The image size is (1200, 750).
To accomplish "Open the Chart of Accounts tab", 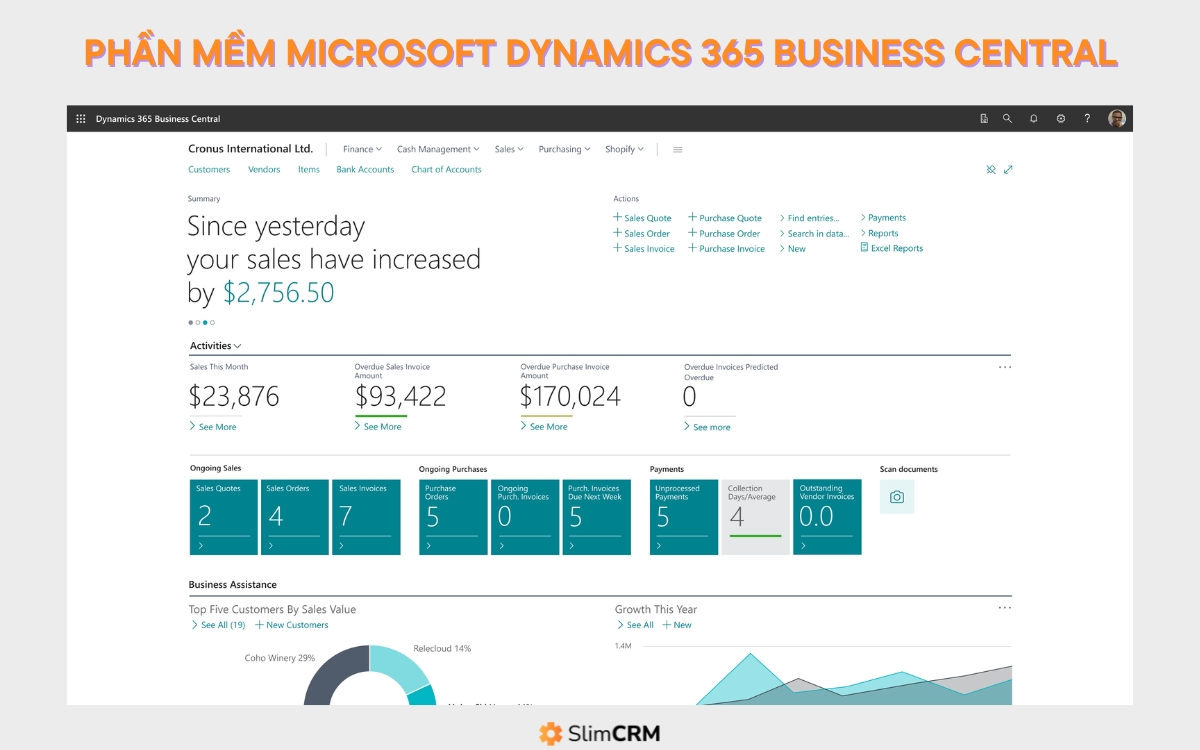I will (446, 170).
